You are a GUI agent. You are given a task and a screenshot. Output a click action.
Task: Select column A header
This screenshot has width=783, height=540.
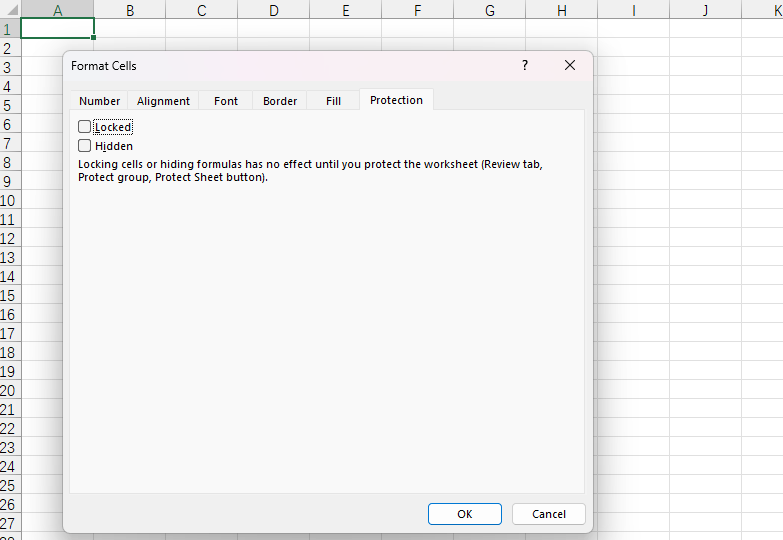click(x=57, y=10)
